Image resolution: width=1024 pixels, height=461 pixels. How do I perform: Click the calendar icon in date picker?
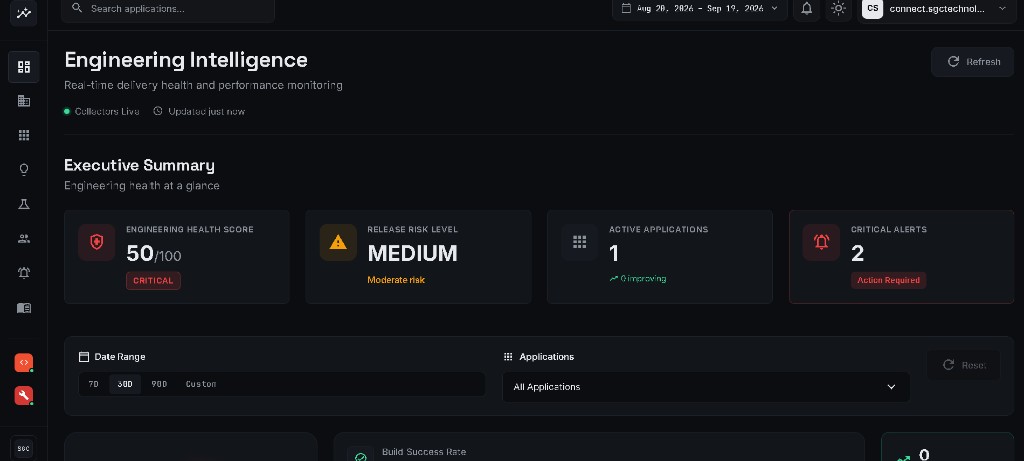[x=626, y=8]
